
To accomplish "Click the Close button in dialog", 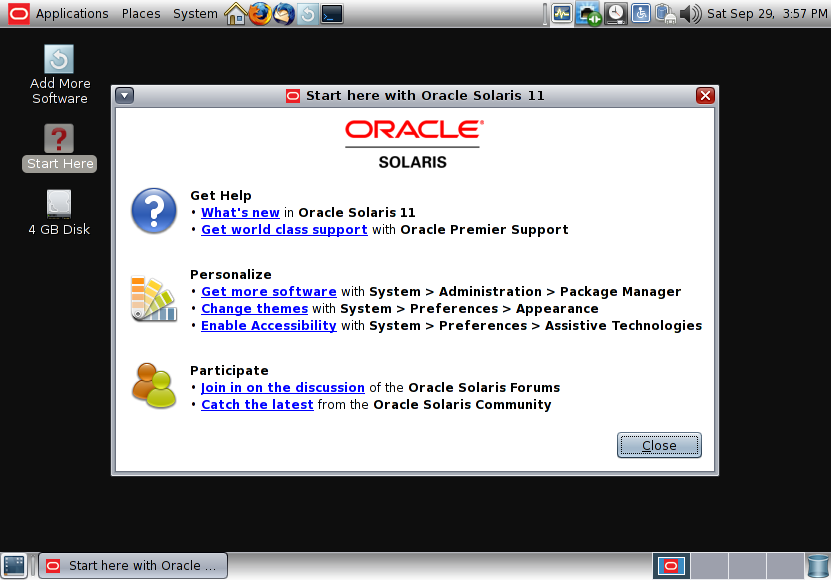I will 659,445.
